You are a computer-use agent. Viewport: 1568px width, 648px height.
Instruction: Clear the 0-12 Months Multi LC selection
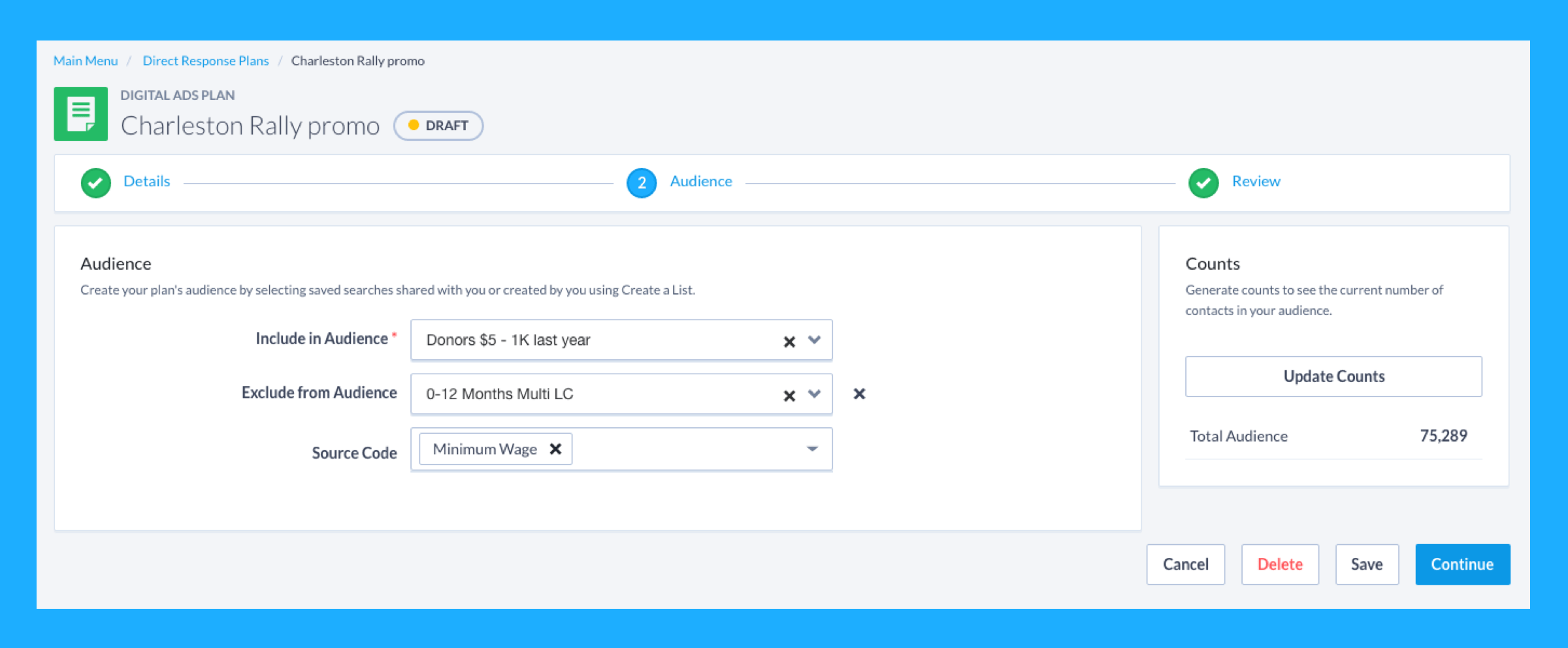[x=789, y=396]
